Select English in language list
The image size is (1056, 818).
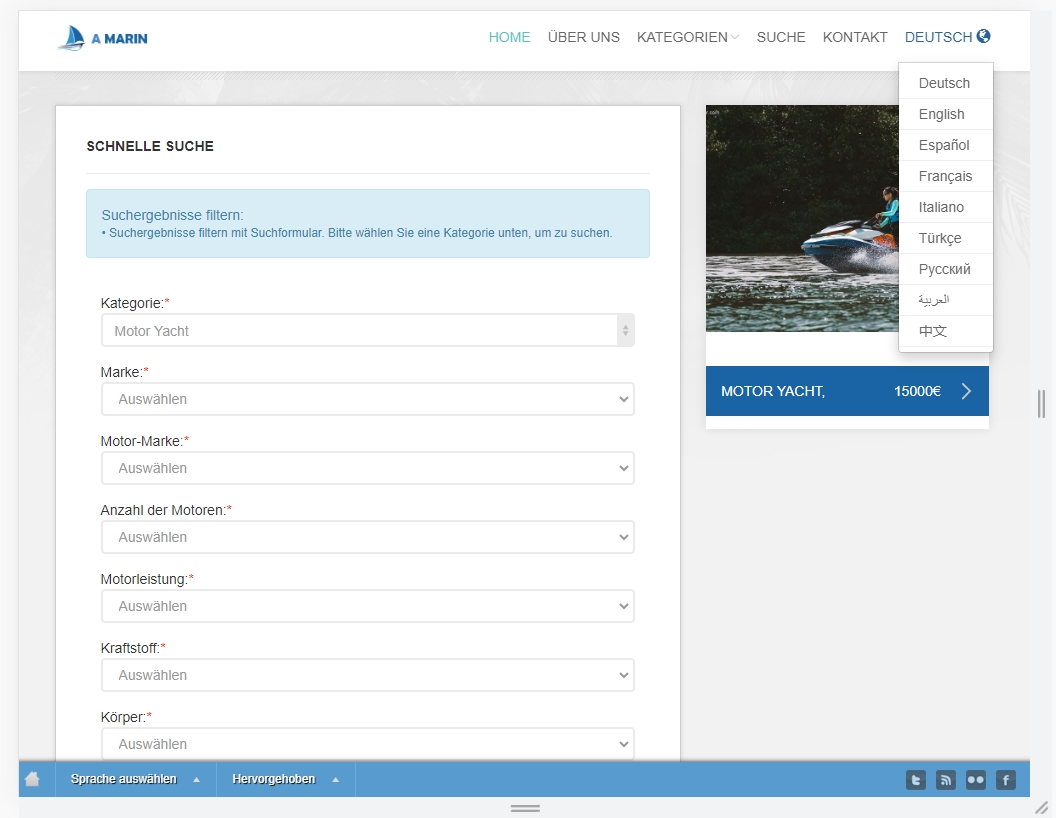(x=946, y=114)
